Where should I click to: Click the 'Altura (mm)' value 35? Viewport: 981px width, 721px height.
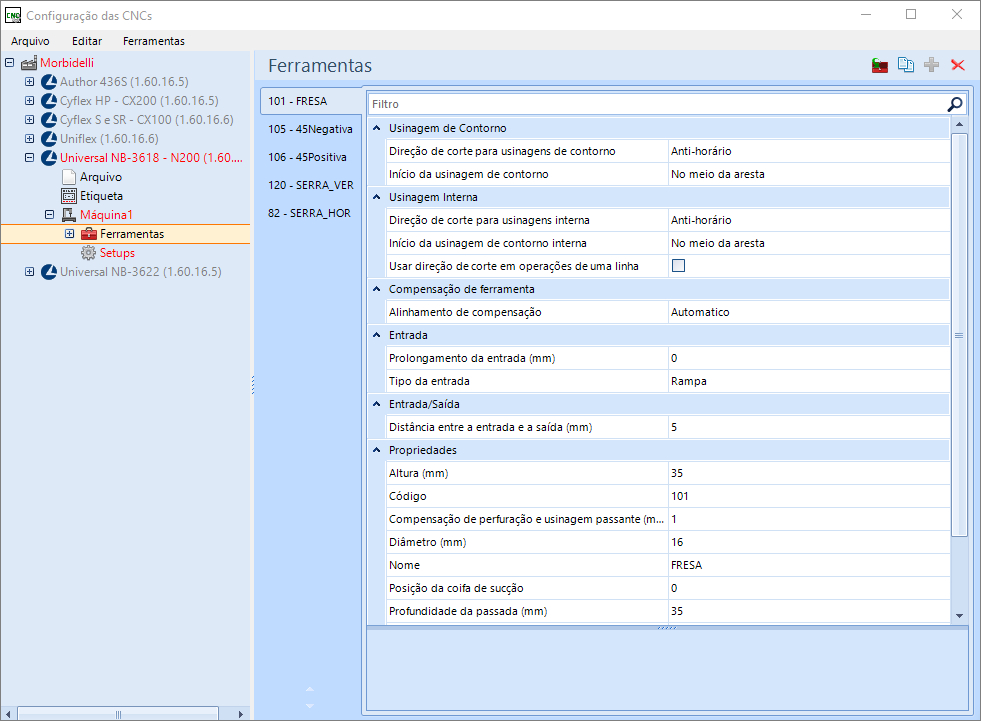808,473
